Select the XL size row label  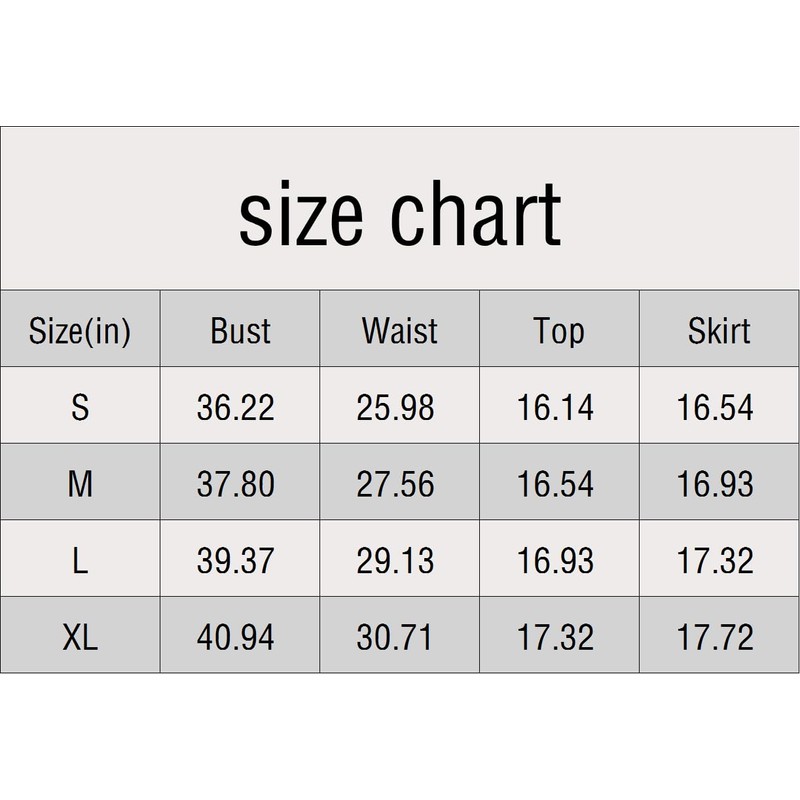[80, 637]
